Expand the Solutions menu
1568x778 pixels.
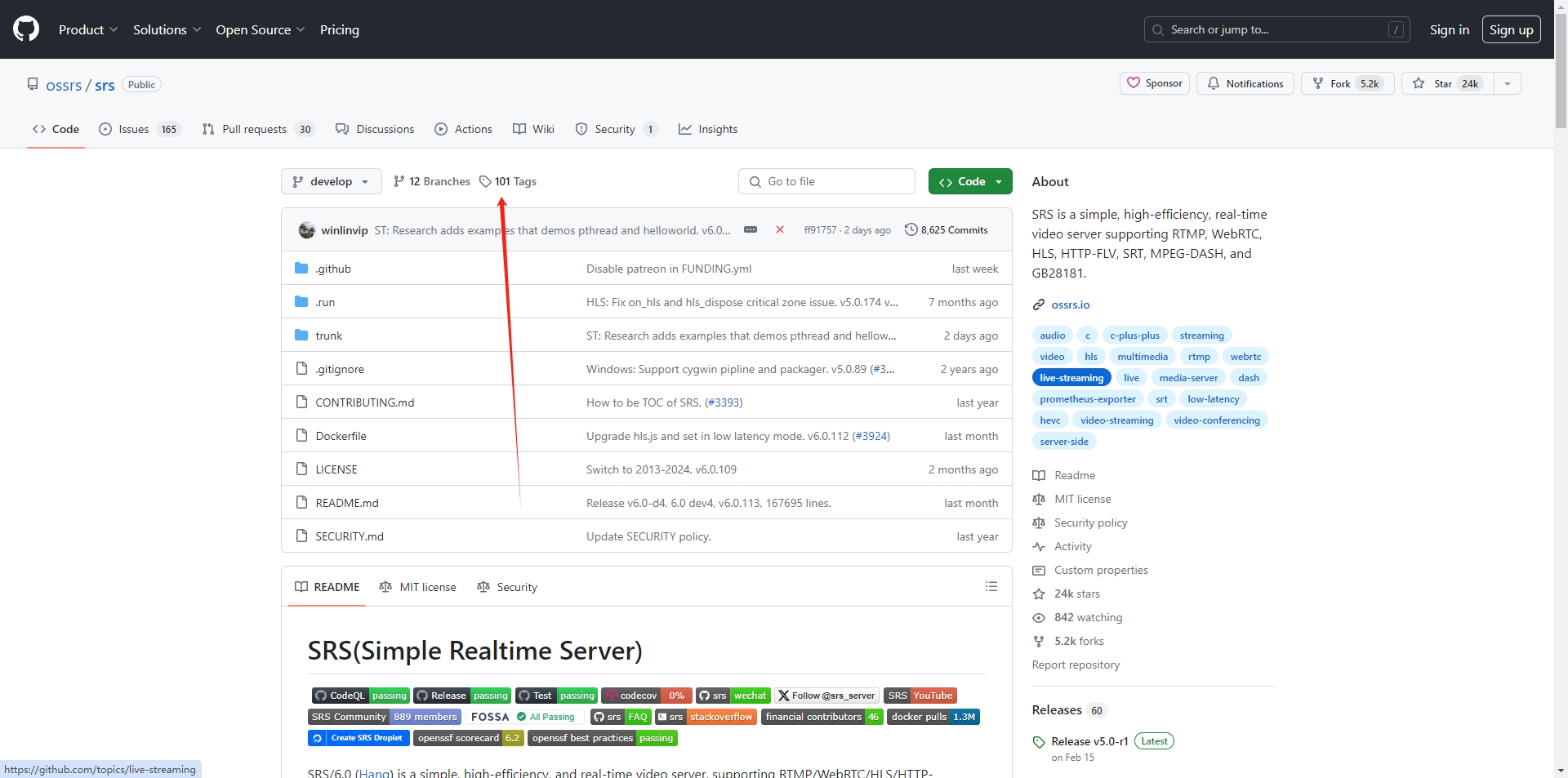click(x=167, y=29)
